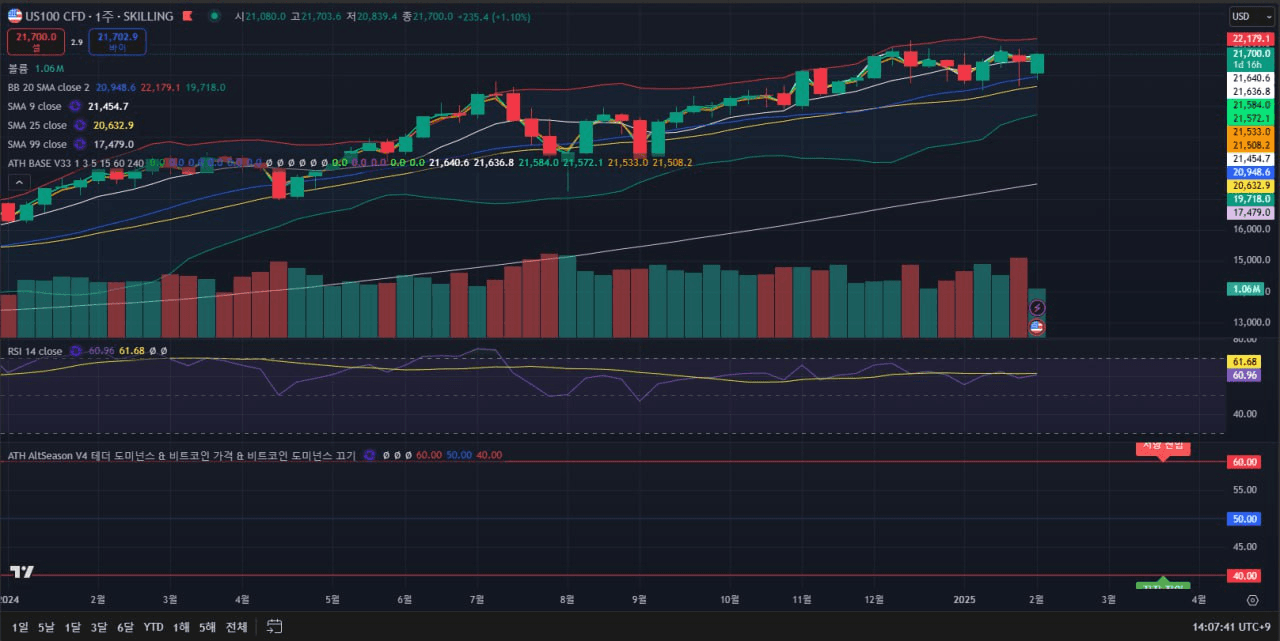Click the ATH BASE V33 indicator label
1280x641 pixels.
(x=76, y=163)
